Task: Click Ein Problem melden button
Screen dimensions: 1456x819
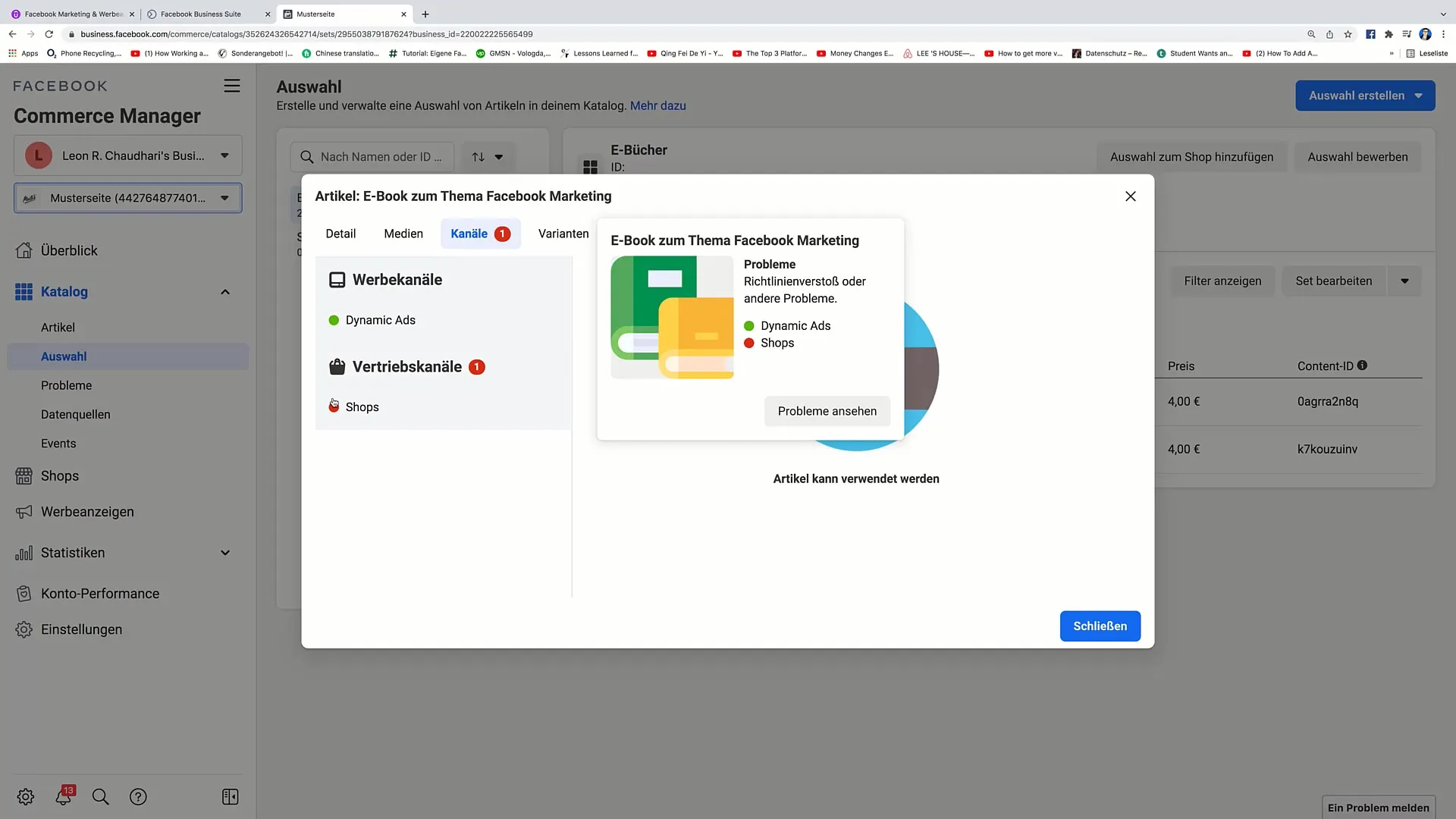Action: [x=1378, y=808]
